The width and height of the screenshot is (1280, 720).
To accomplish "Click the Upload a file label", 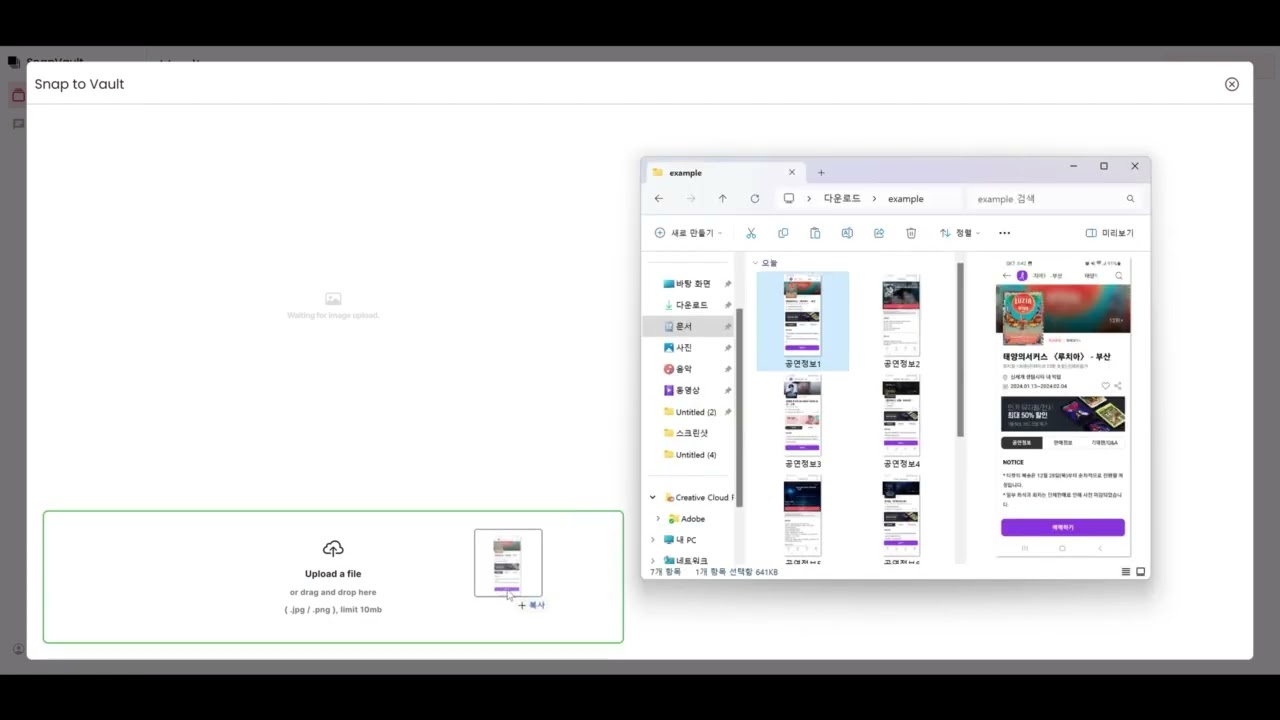I will point(333,574).
